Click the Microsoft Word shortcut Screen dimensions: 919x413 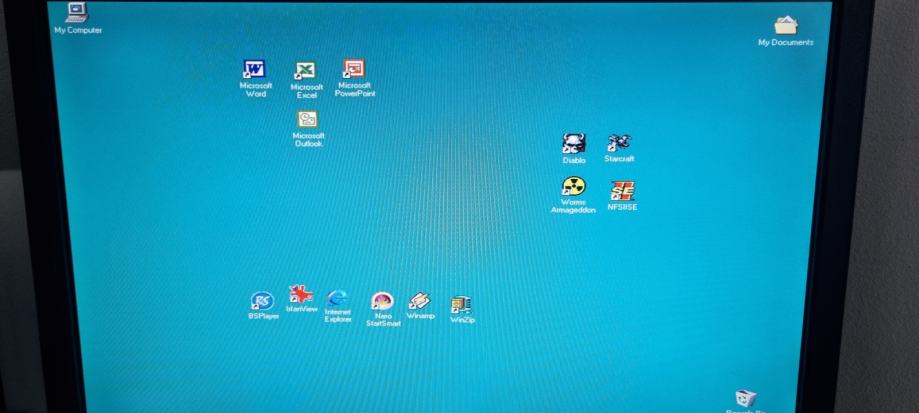pos(254,69)
